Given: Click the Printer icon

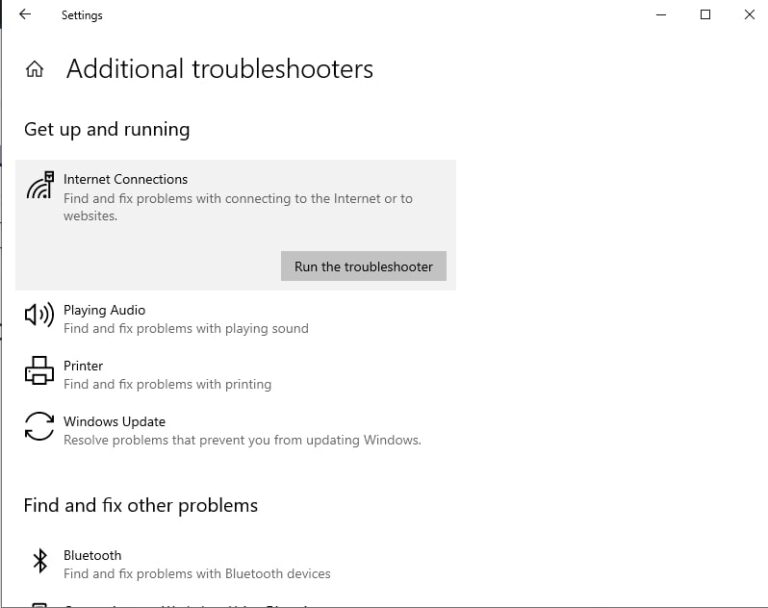Looking at the screenshot, I should pos(39,371).
